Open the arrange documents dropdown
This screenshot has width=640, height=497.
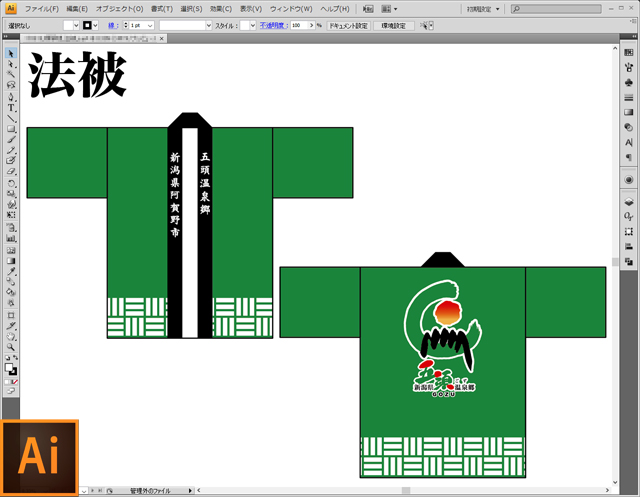[x=389, y=9]
